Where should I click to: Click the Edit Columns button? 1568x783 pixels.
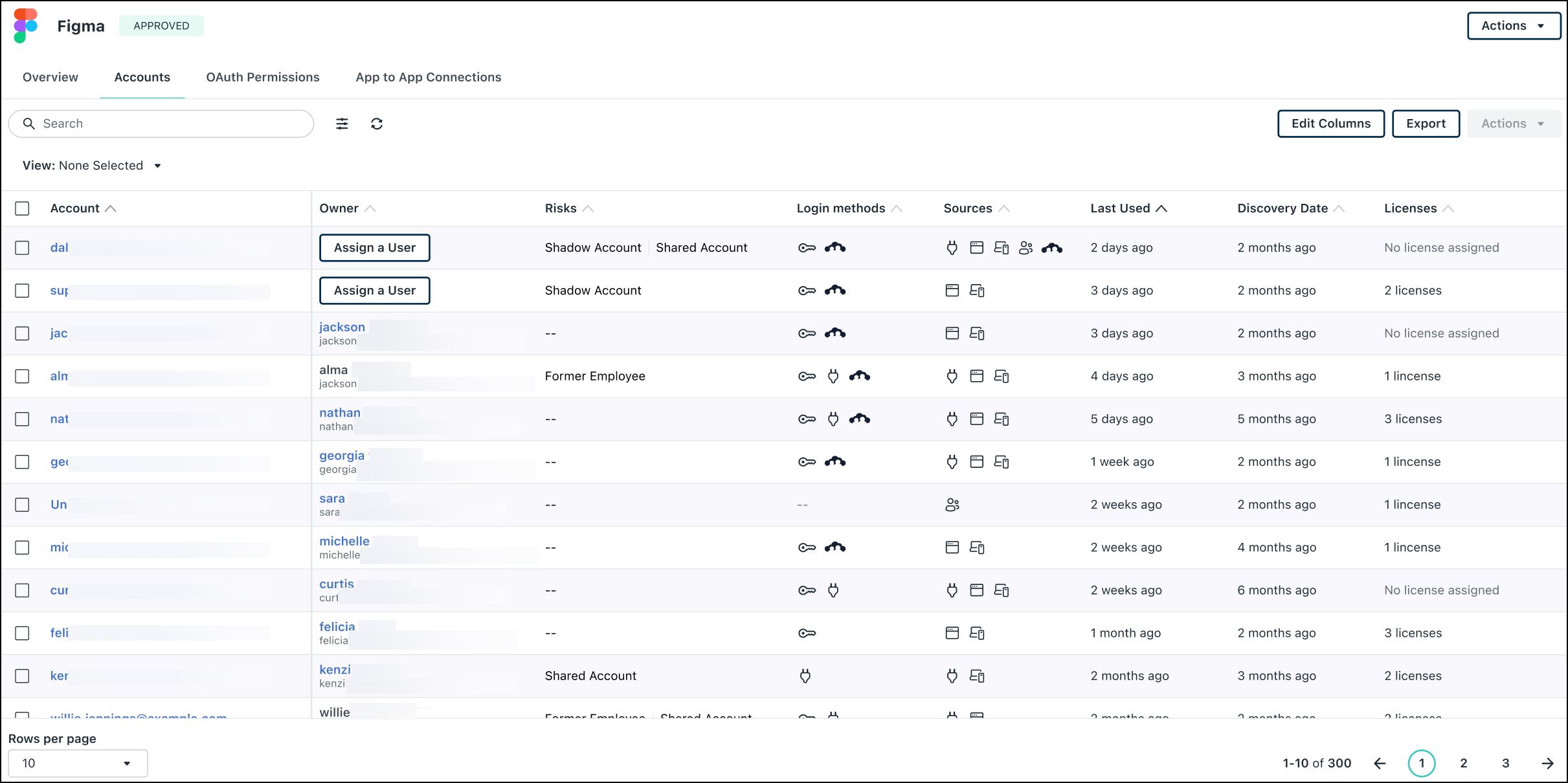[x=1330, y=124]
